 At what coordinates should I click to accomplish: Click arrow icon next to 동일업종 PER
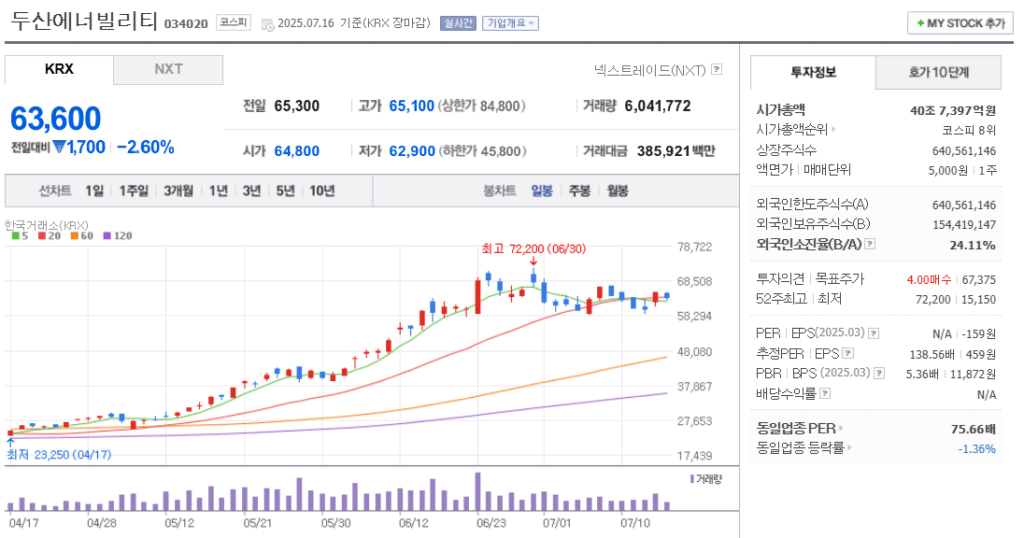(x=840, y=429)
